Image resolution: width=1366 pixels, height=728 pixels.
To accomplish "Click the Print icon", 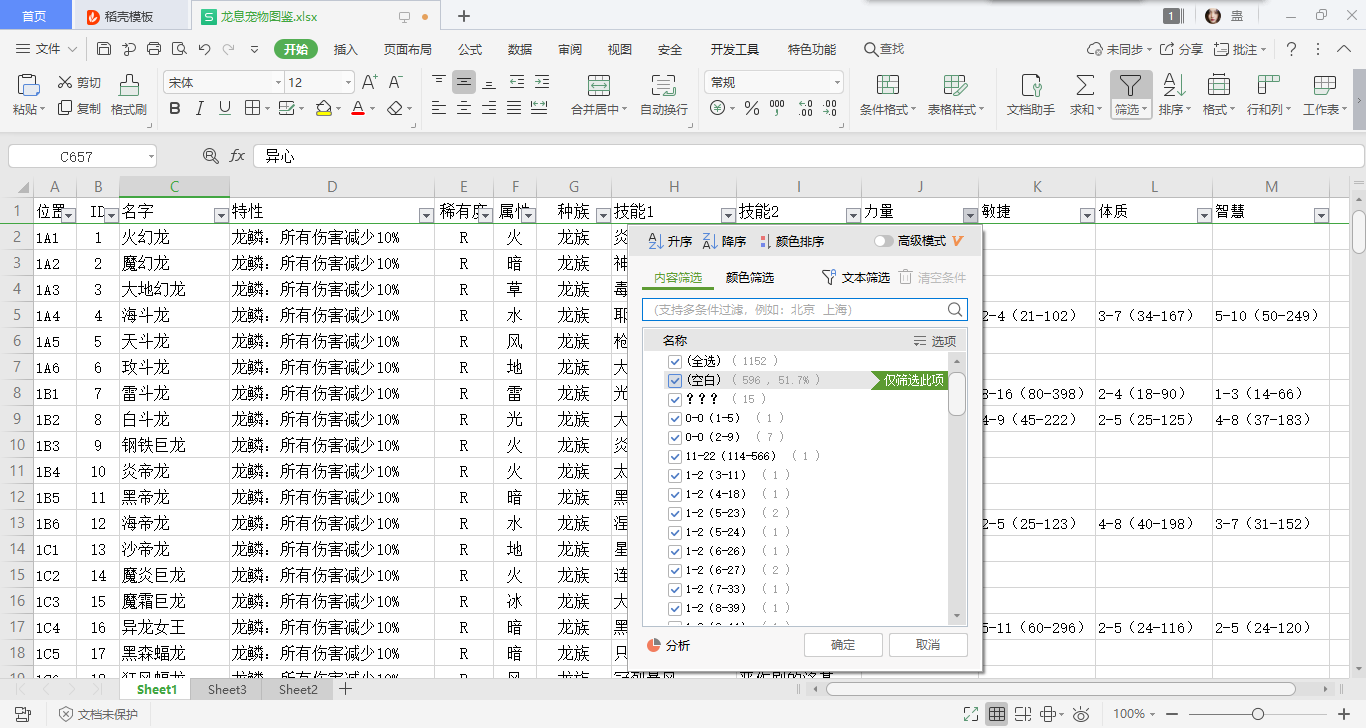I will (x=154, y=49).
